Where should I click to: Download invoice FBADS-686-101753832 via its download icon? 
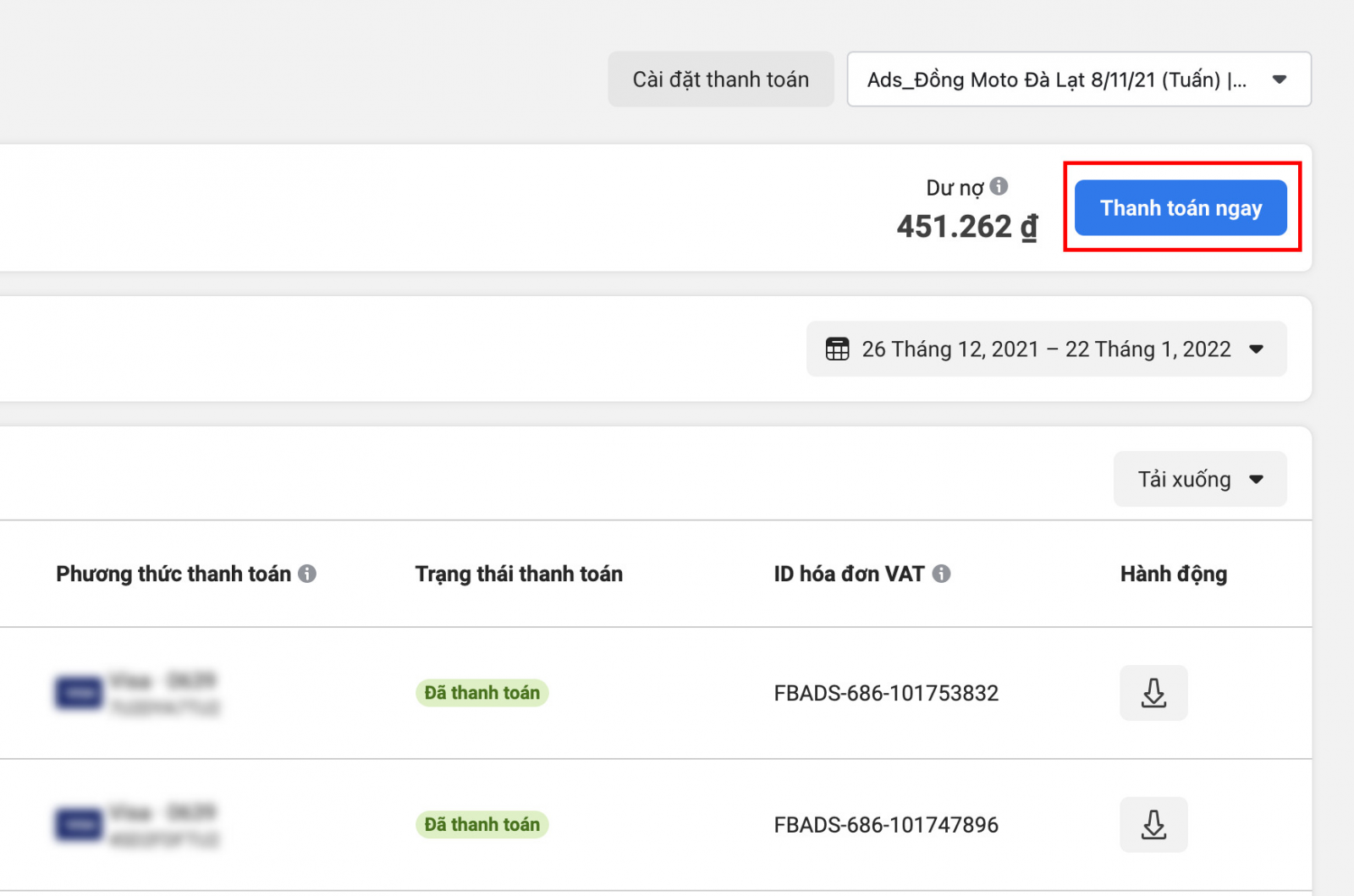(x=1153, y=692)
